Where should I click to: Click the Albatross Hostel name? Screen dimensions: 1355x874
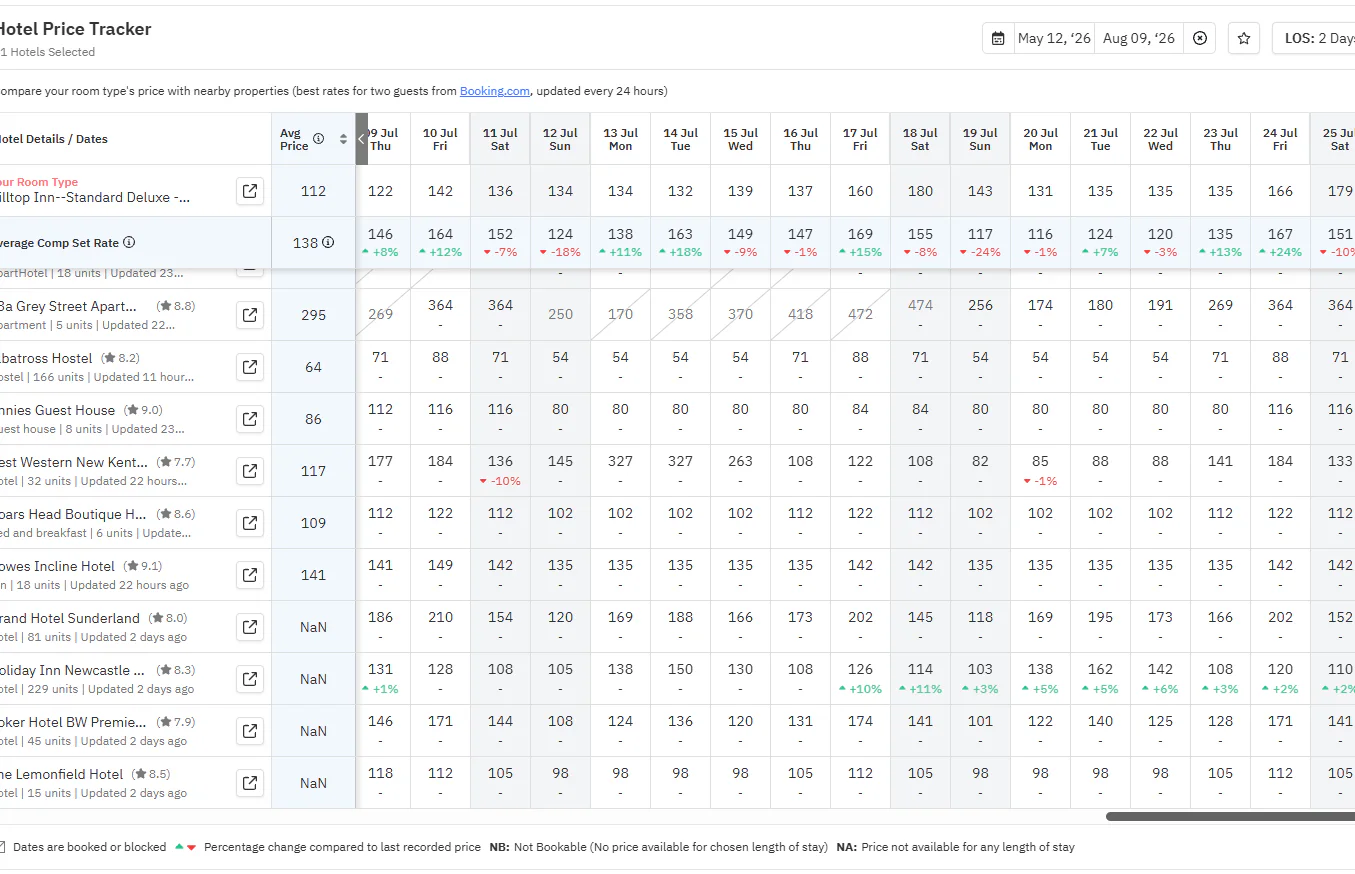point(45,358)
